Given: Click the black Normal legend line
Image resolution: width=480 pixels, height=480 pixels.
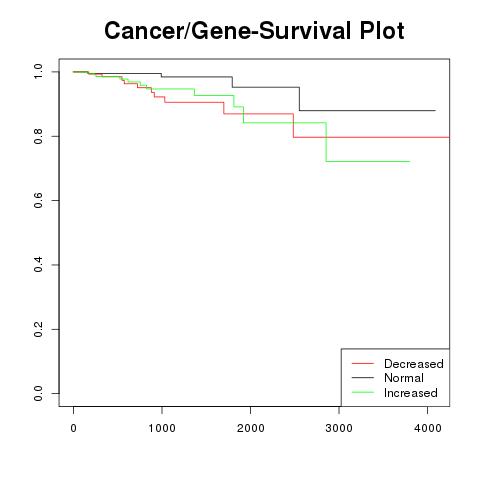Looking at the screenshot, I should click(363, 378).
